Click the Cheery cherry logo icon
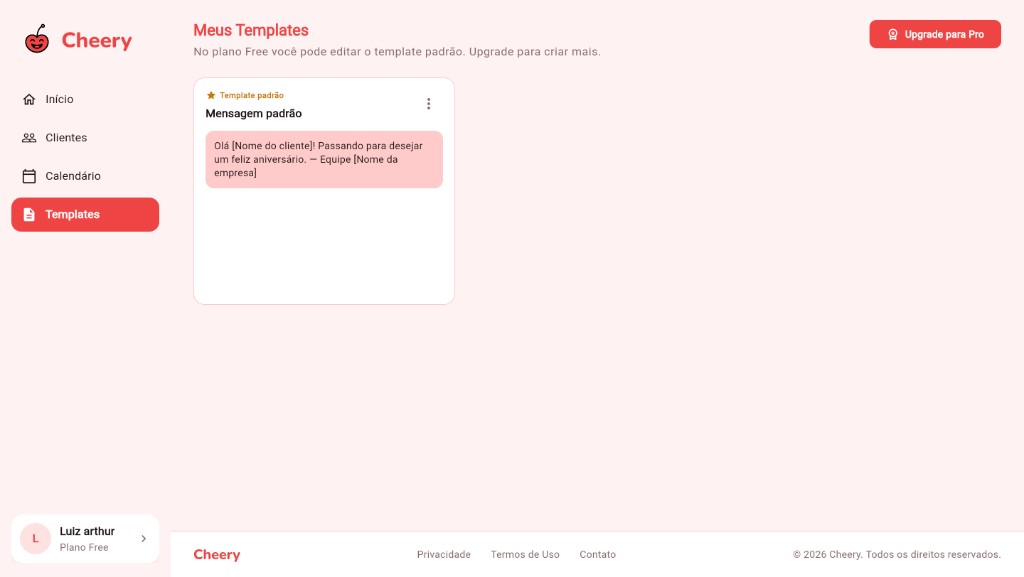 pyautogui.click(x=37, y=39)
